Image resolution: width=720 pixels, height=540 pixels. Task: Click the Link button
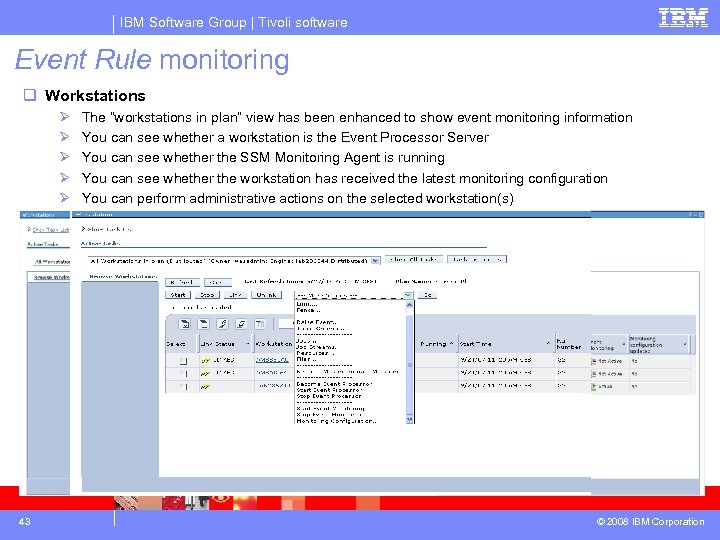(236, 295)
